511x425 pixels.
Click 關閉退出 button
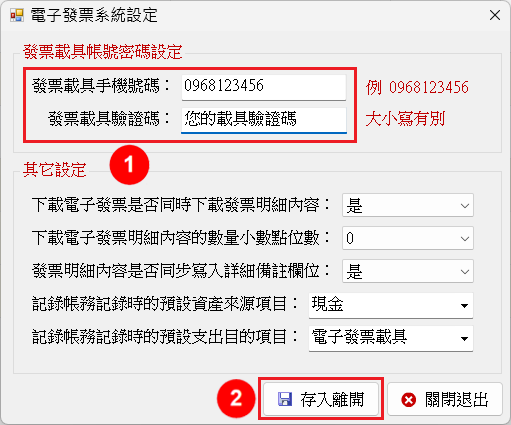[x=445, y=399]
